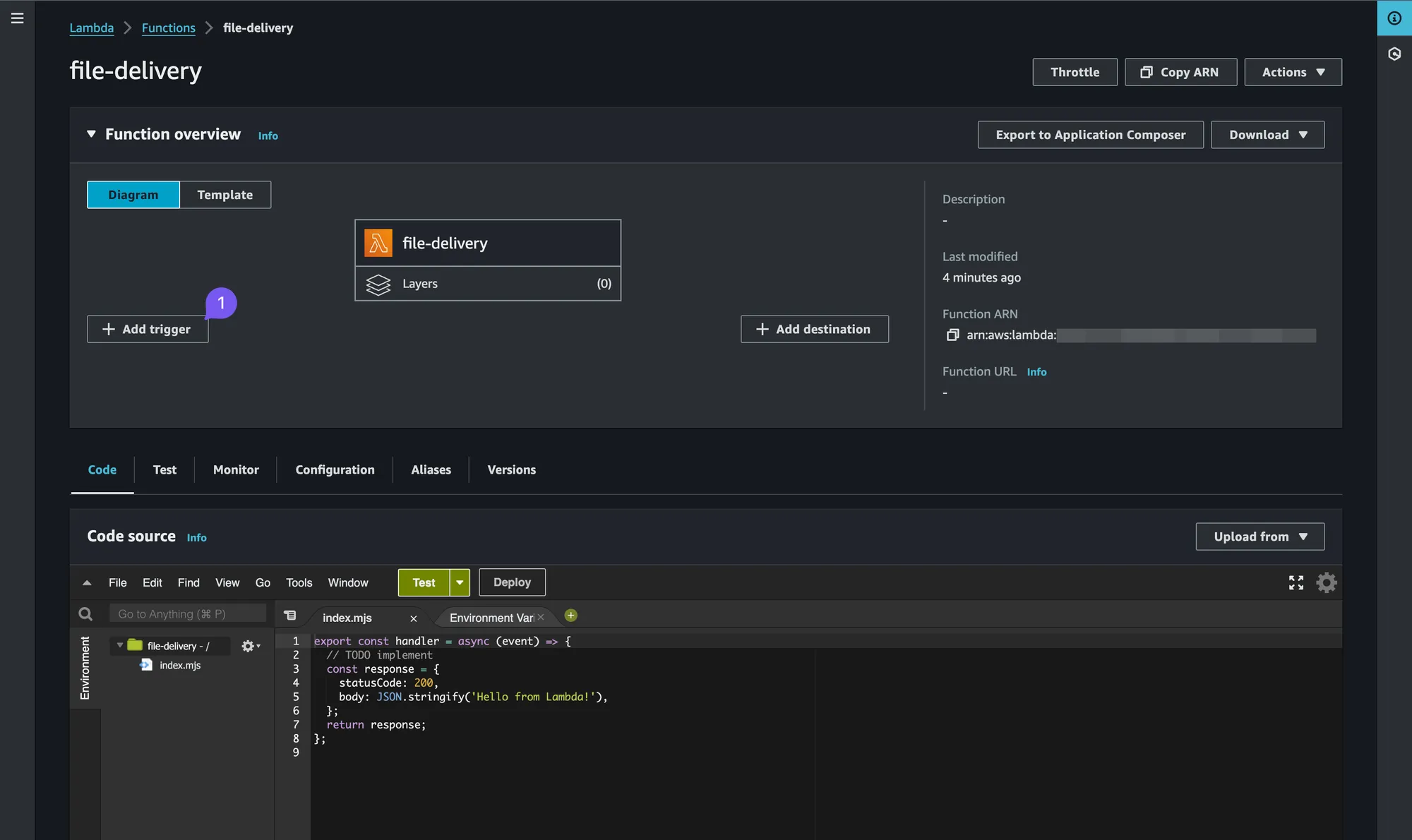
Task: Click the editor search magnifier icon
Action: pos(85,614)
